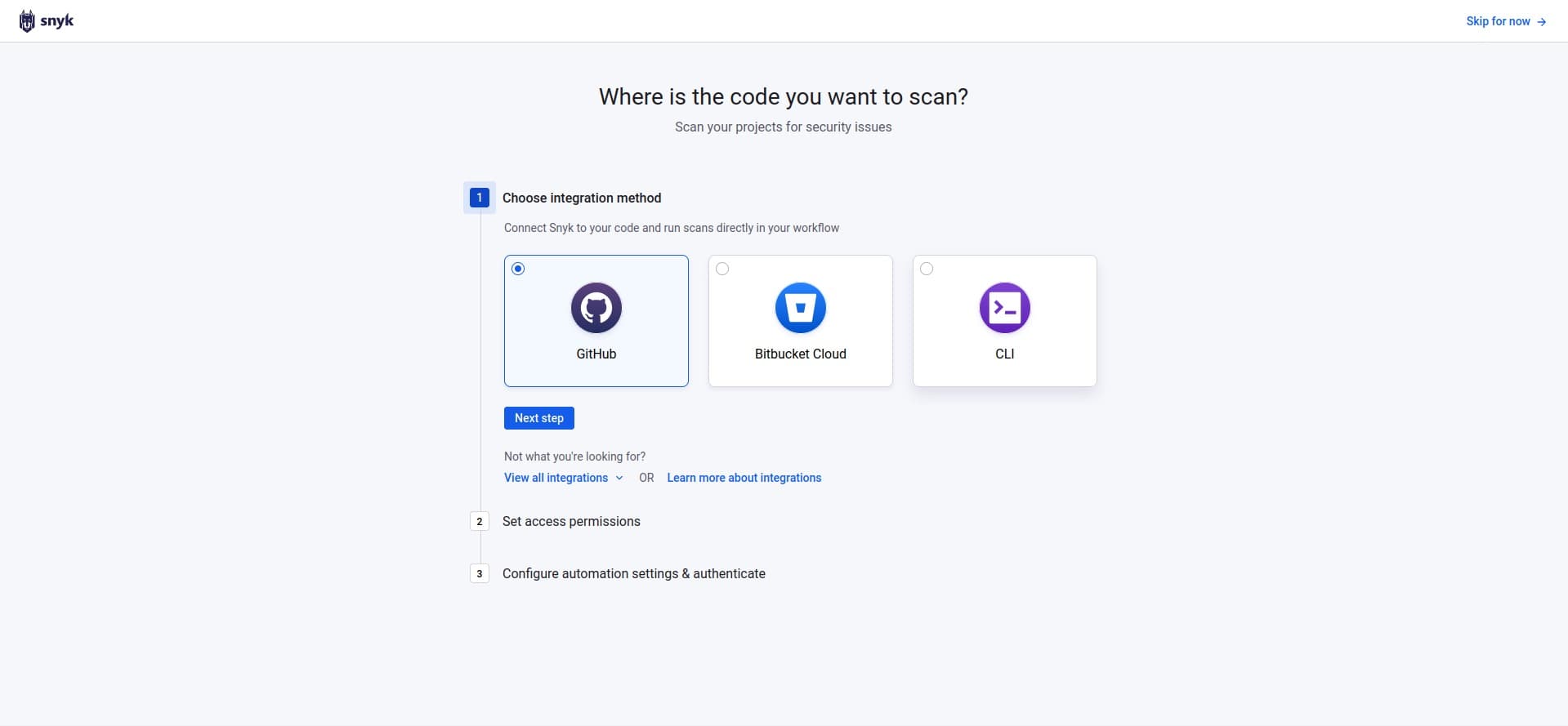Viewport: 1568px width, 726px height.
Task: Open Learn more about integrations link
Action: pos(744,478)
